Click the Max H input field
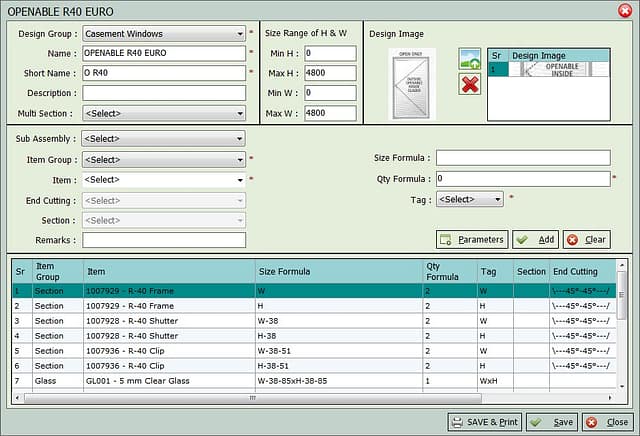This screenshot has width=640, height=436. (x=330, y=73)
